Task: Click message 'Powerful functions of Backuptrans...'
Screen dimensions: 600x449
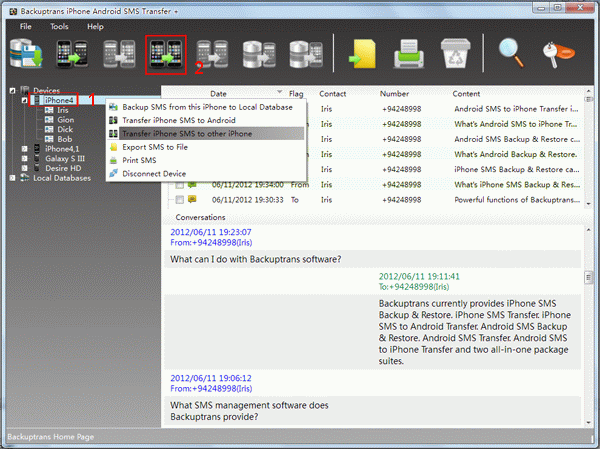Action: coord(517,200)
